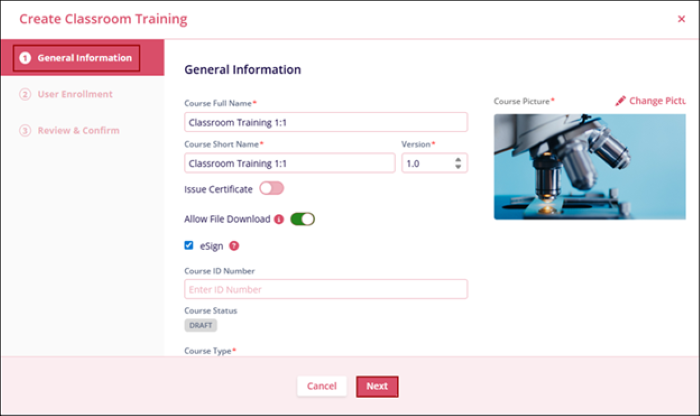Click the microscope course picture thumbnail

point(589,166)
